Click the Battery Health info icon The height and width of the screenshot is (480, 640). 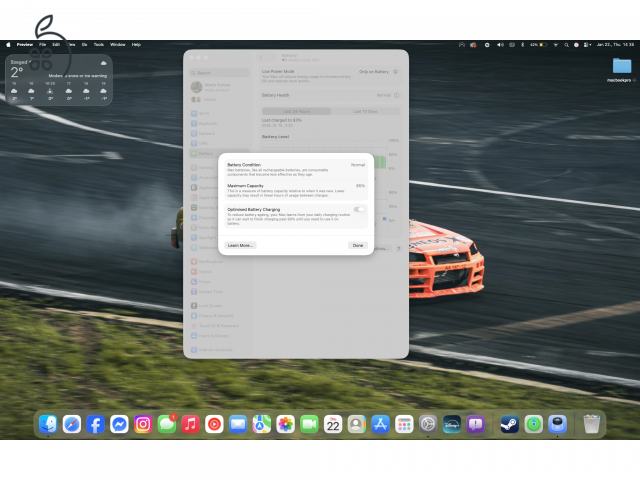[x=396, y=95]
